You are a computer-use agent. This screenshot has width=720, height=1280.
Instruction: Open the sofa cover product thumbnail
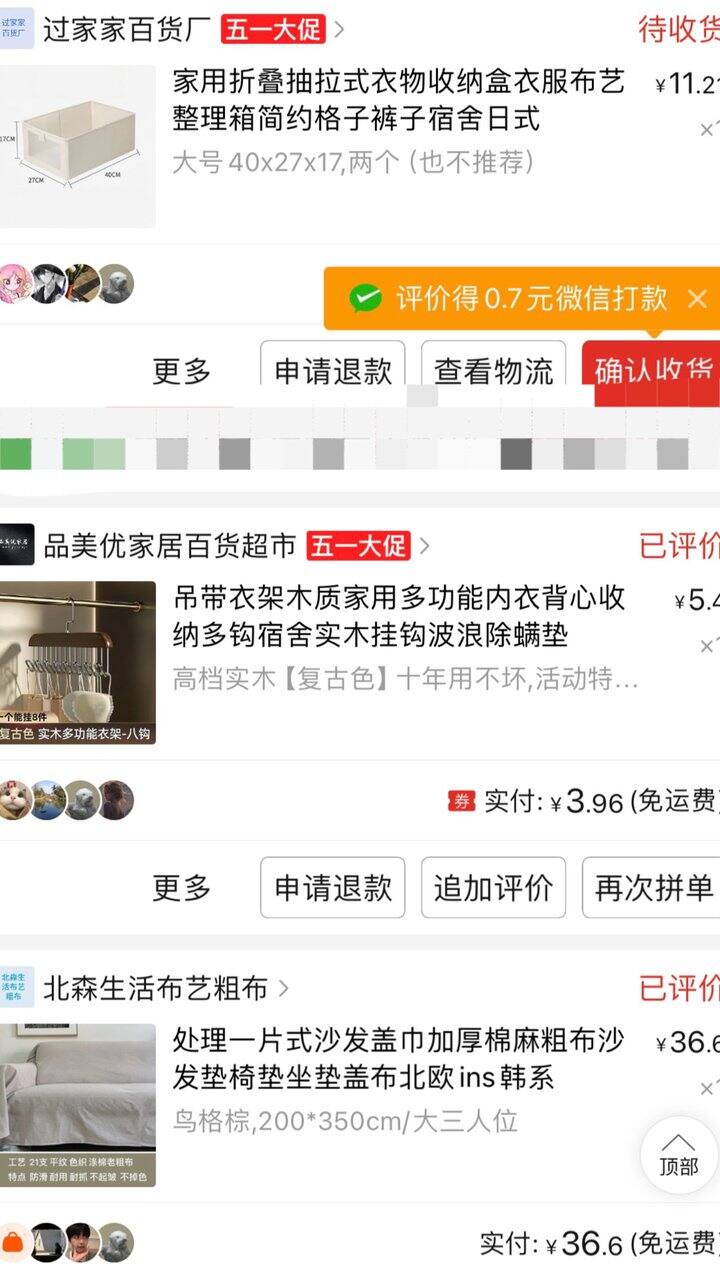(77, 1105)
